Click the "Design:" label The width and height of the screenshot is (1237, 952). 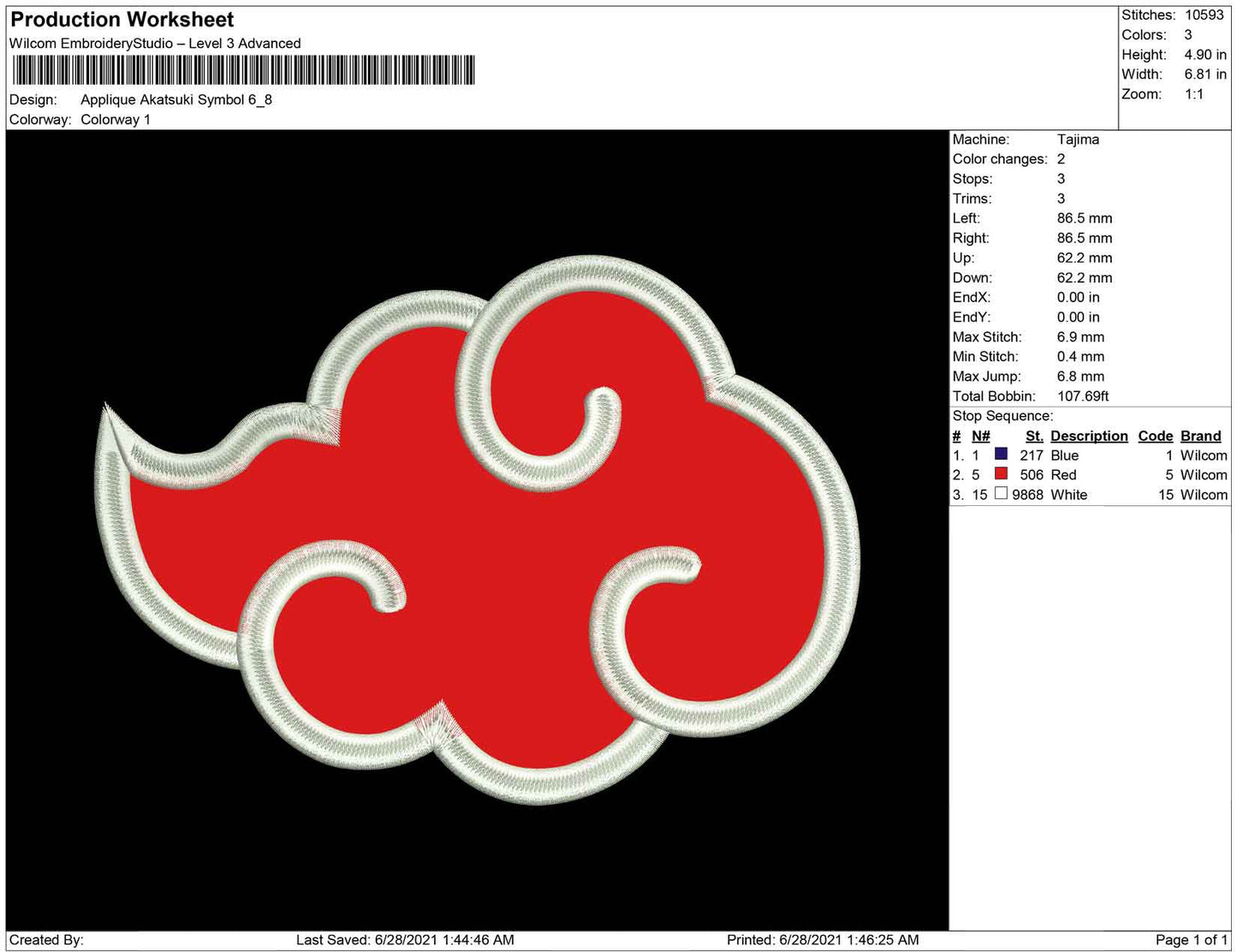[33, 99]
